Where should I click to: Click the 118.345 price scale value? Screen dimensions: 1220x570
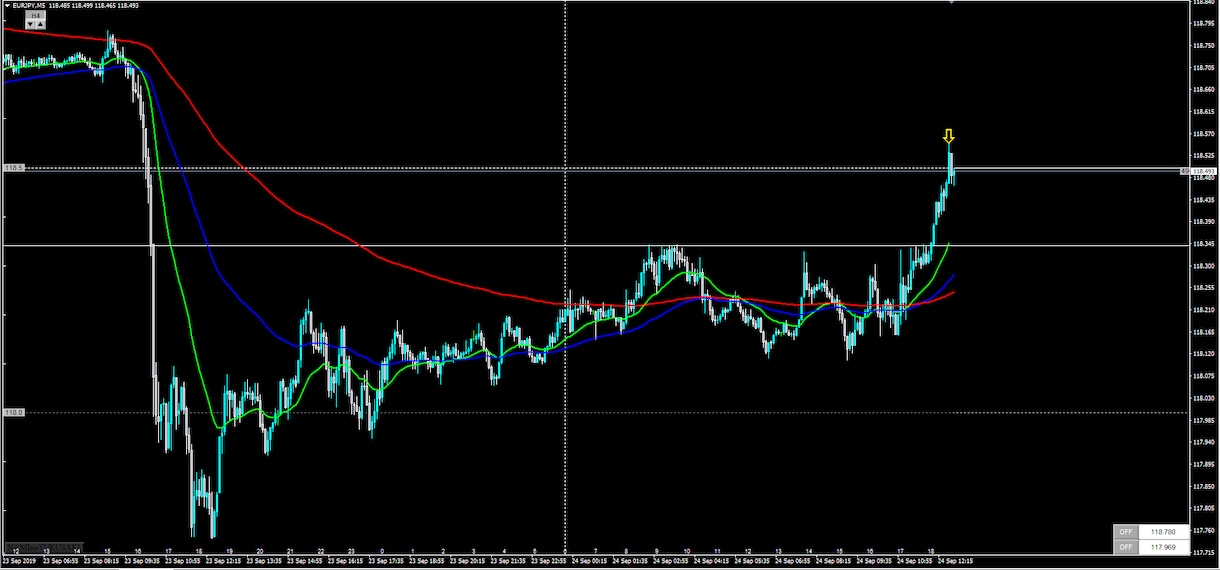click(1204, 243)
